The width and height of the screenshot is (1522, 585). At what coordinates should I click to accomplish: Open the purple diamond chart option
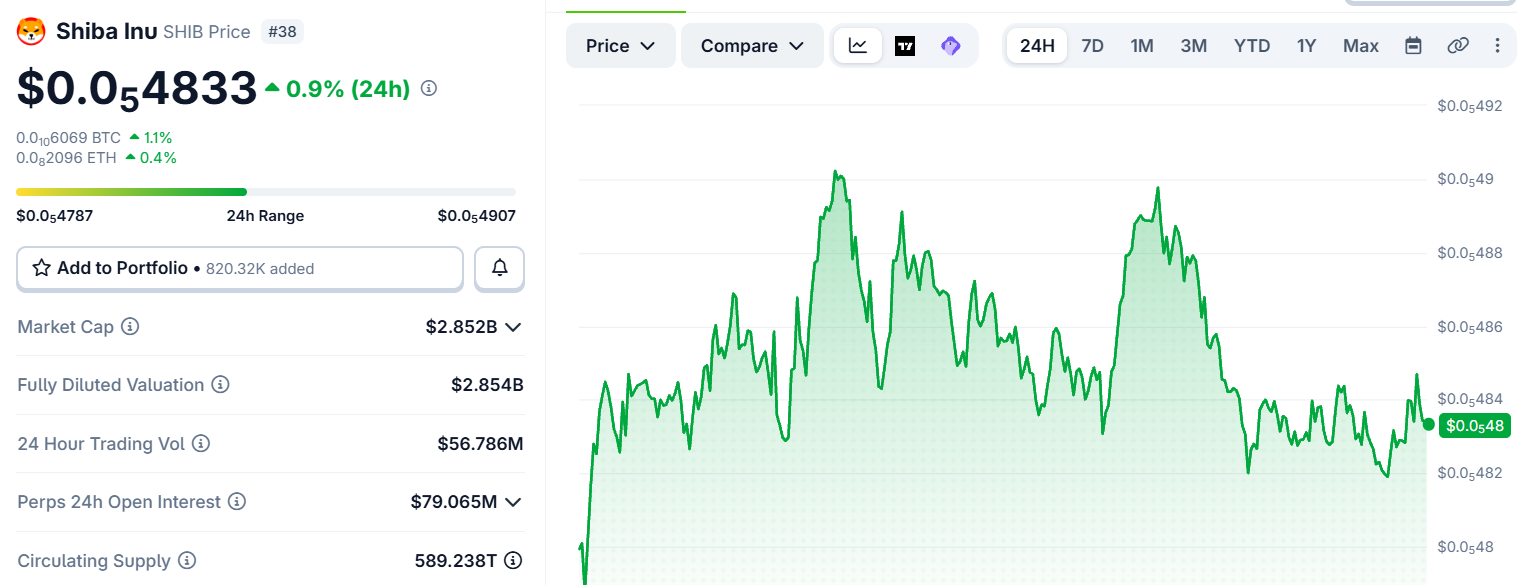pos(951,46)
